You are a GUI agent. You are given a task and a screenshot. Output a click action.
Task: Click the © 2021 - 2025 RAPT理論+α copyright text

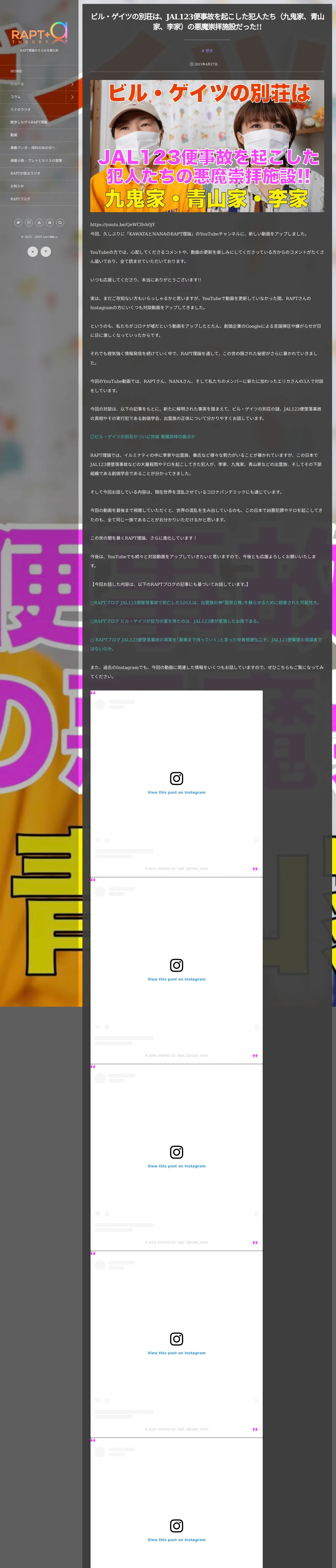click(x=39, y=237)
